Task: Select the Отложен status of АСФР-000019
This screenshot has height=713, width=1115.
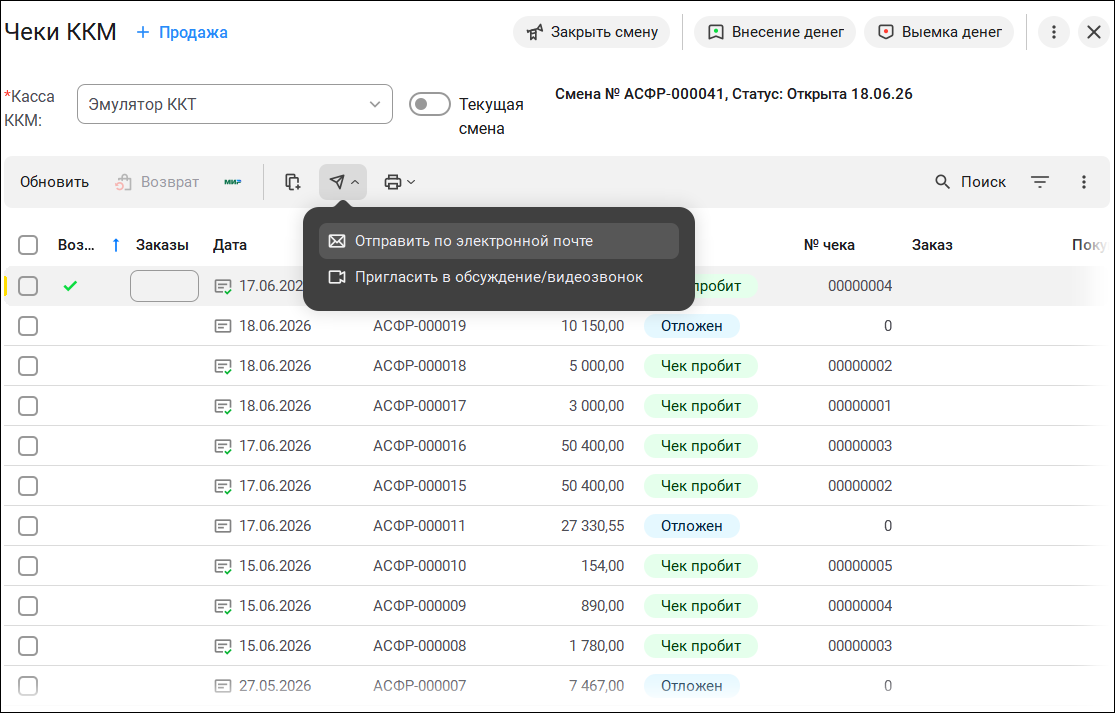Action: pos(692,326)
